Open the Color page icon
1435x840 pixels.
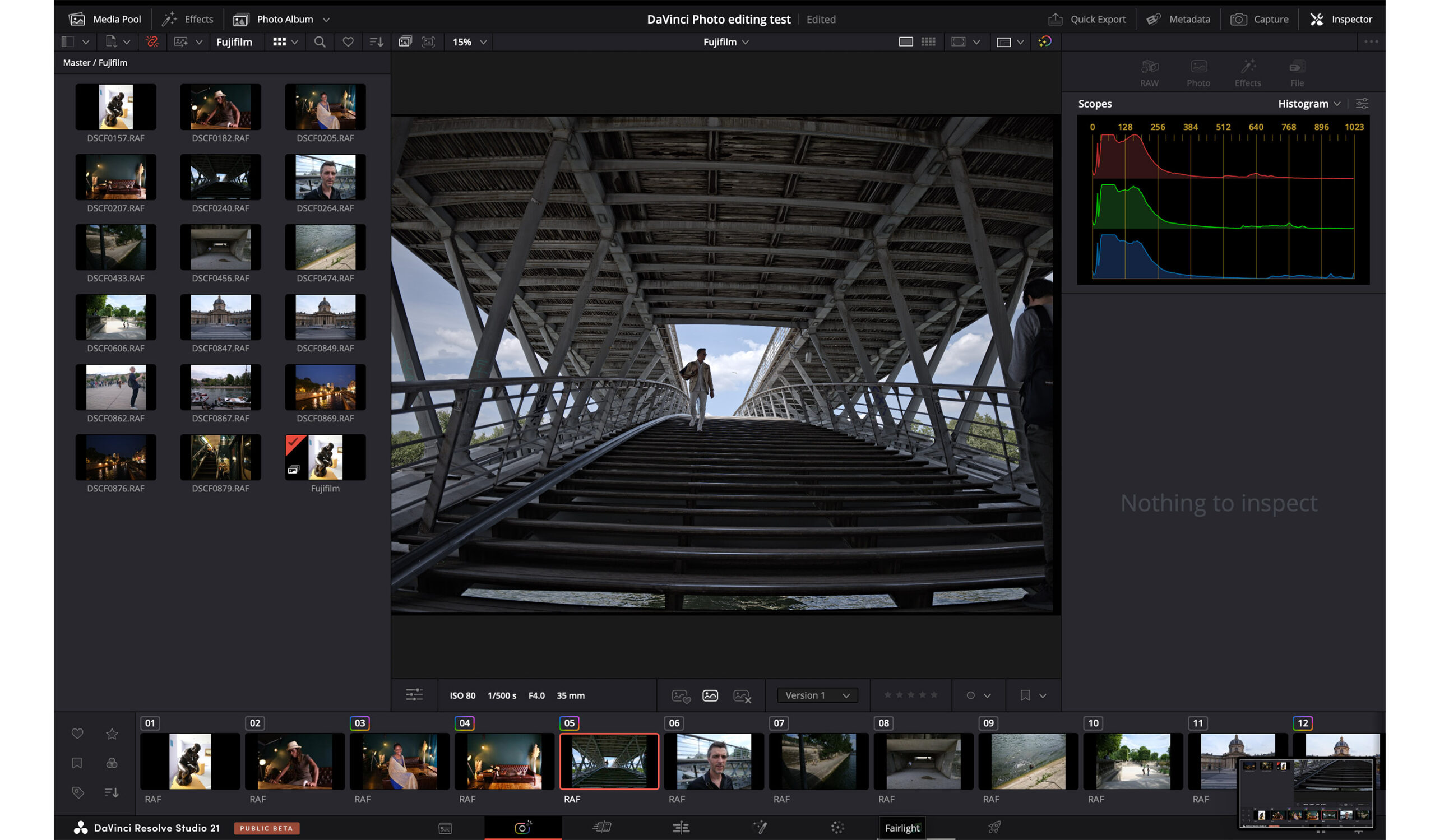tap(837, 828)
